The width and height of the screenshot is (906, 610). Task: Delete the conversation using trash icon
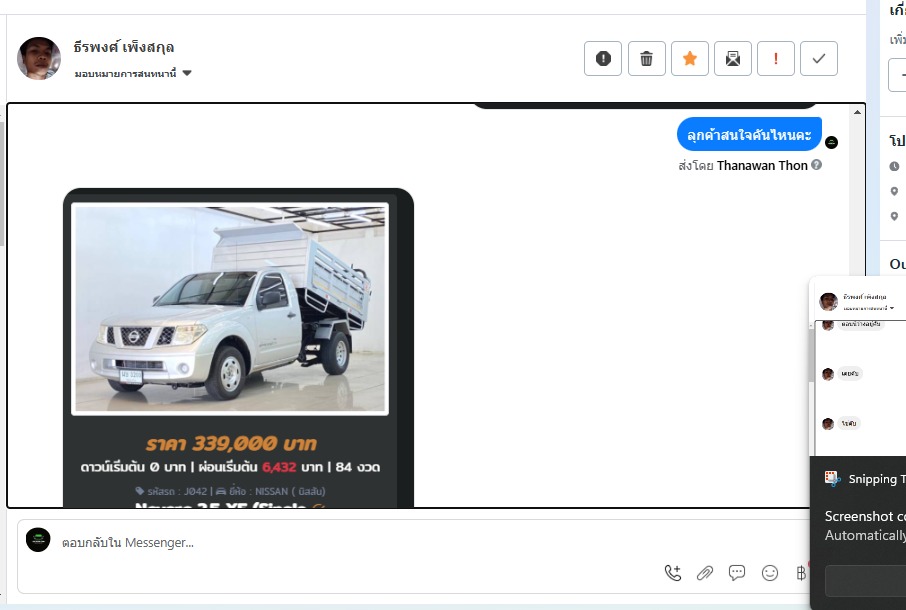tap(646, 58)
